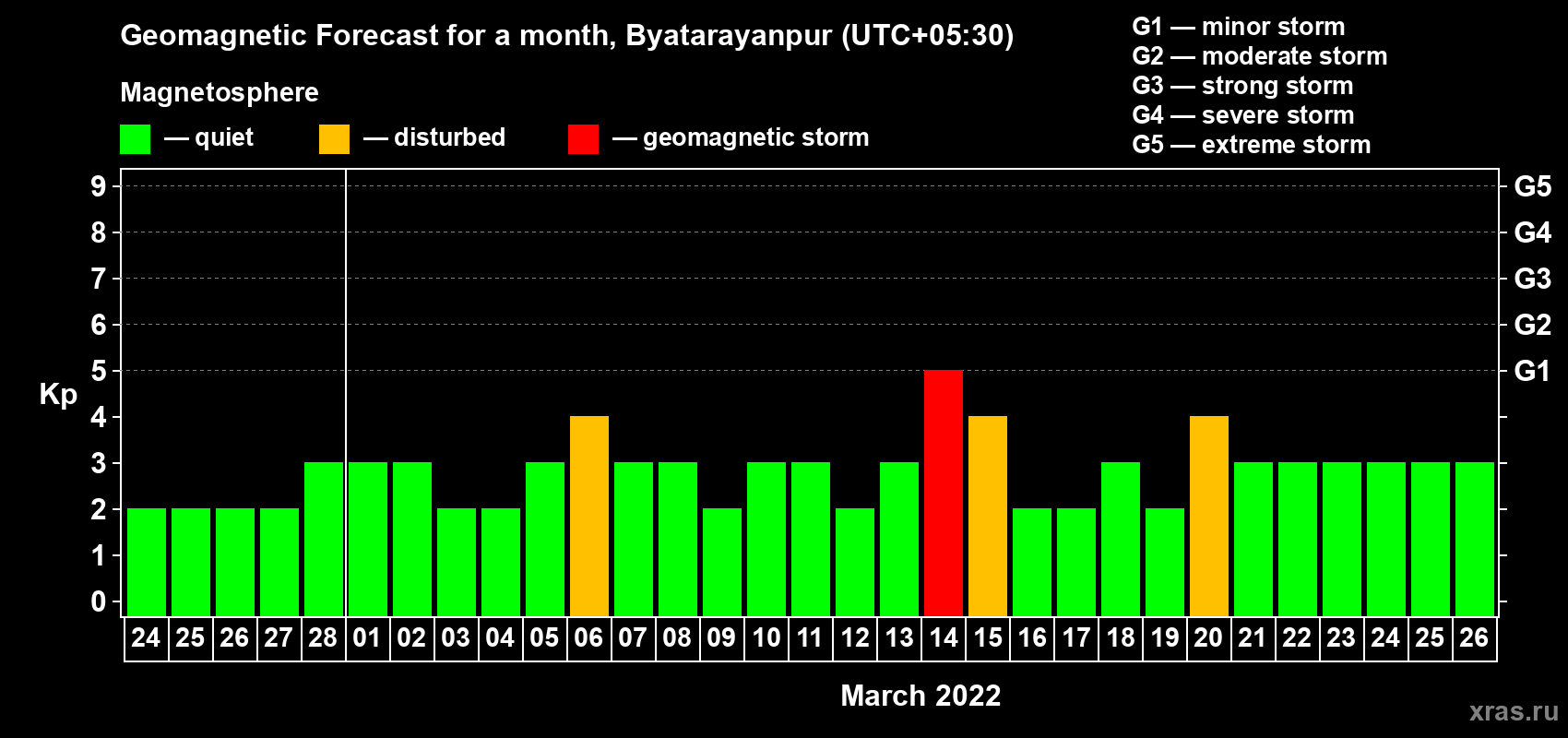Click the orange bar above date 20

coord(1208,516)
